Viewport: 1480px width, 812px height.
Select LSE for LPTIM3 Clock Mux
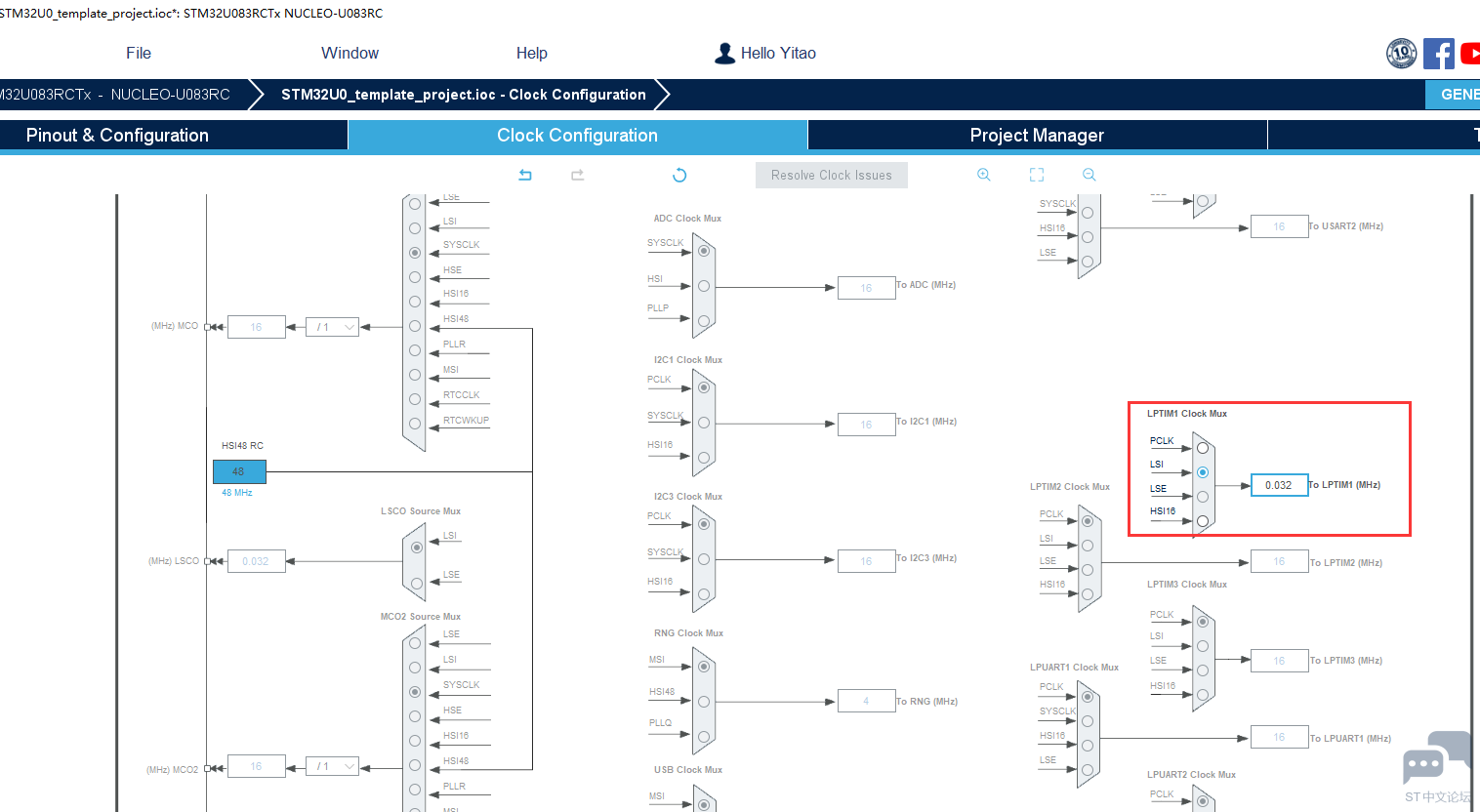[x=1203, y=670]
